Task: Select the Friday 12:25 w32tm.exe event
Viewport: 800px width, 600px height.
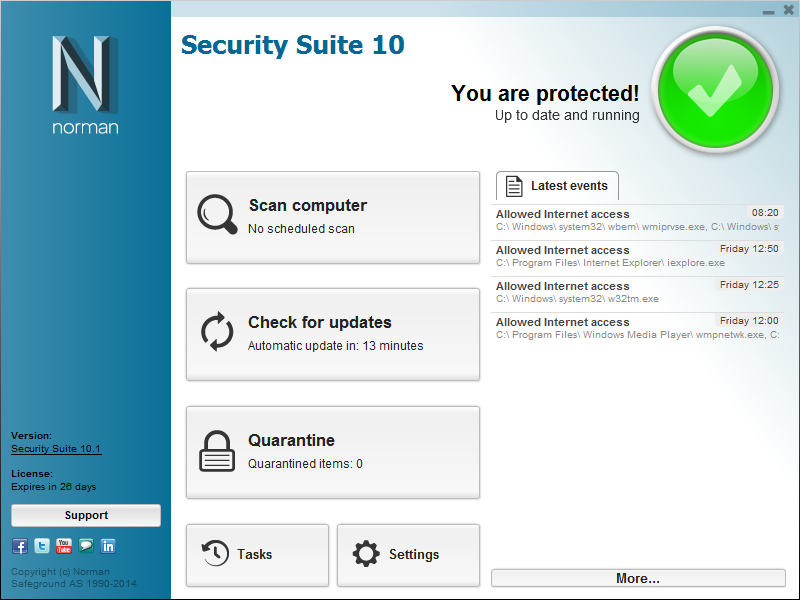Action: [x=637, y=292]
